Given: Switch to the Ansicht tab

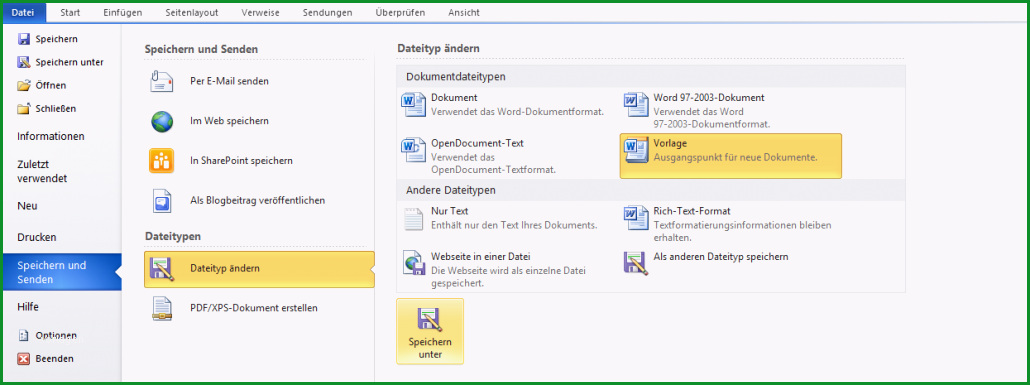Looking at the screenshot, I should coord(464,12).
